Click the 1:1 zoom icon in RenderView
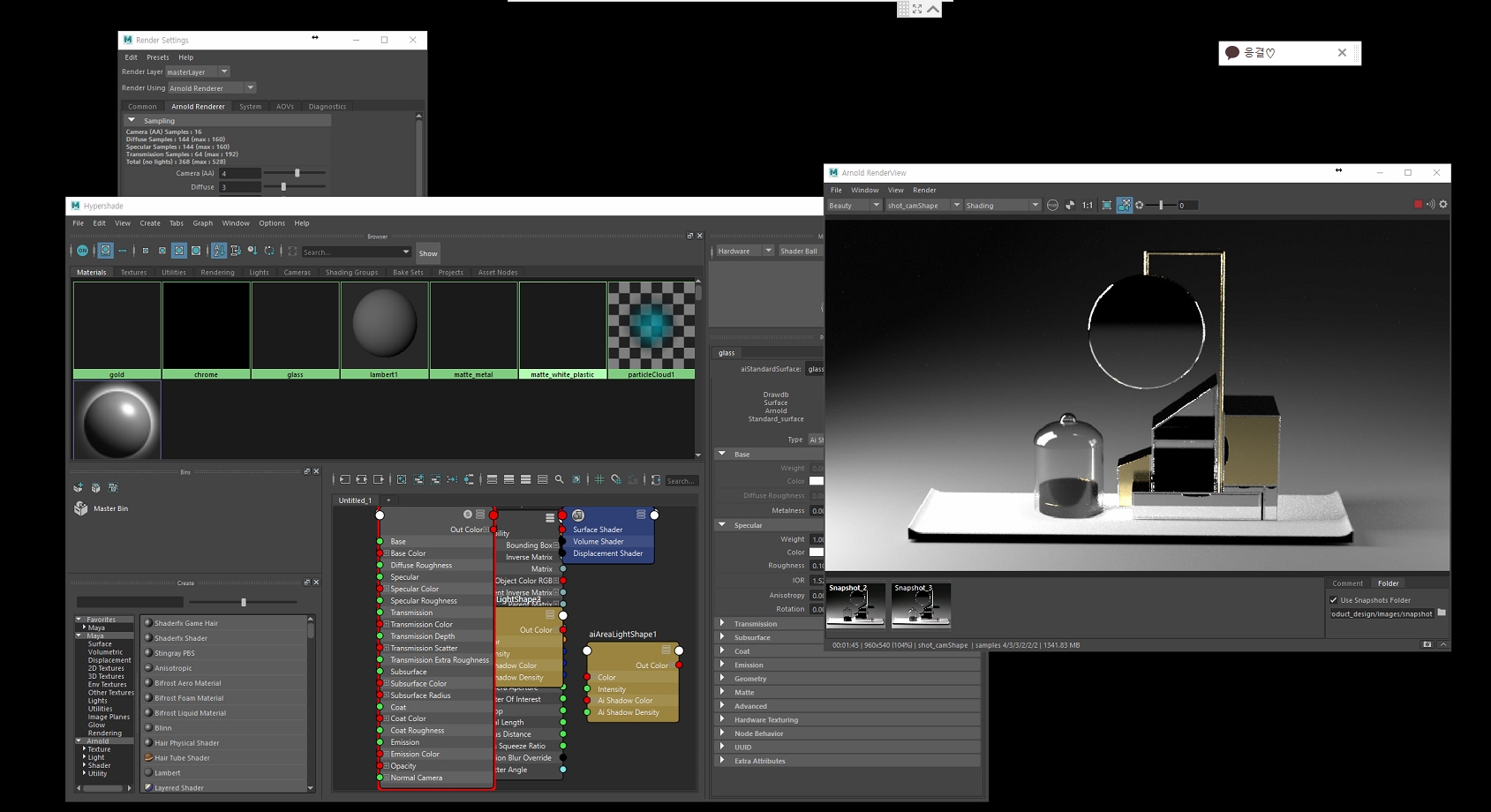 point(1087,205)
